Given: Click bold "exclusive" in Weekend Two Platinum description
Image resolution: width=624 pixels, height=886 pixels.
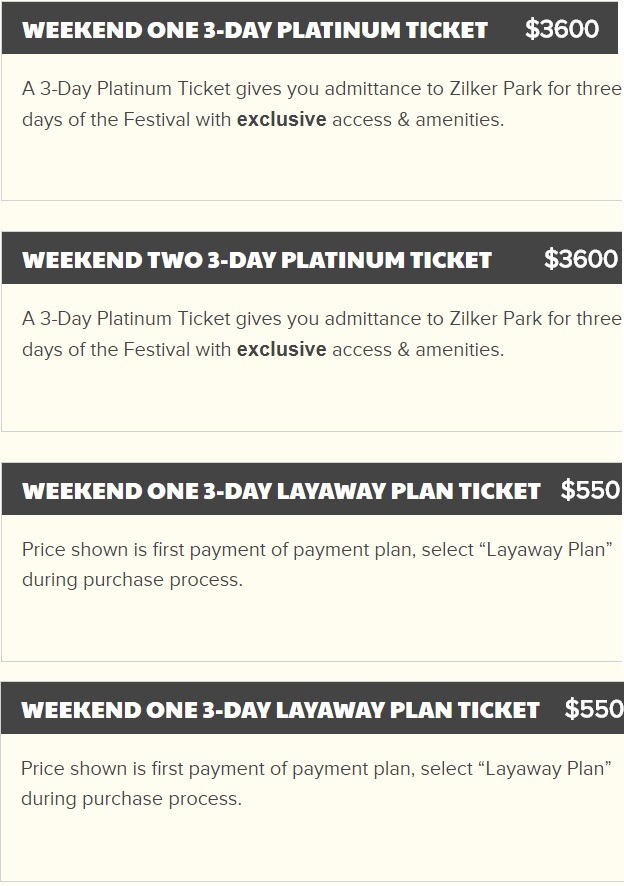Looking at the screenshot, I should point(281,350).
